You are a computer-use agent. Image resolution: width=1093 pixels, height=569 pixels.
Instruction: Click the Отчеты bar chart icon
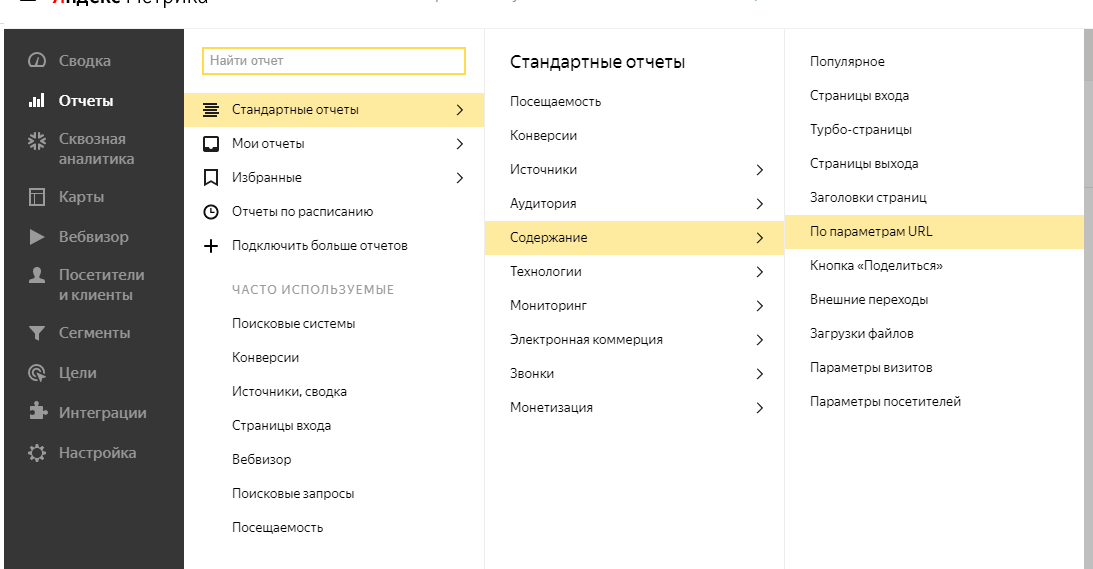pyautogui.click(x=36, y=100)
